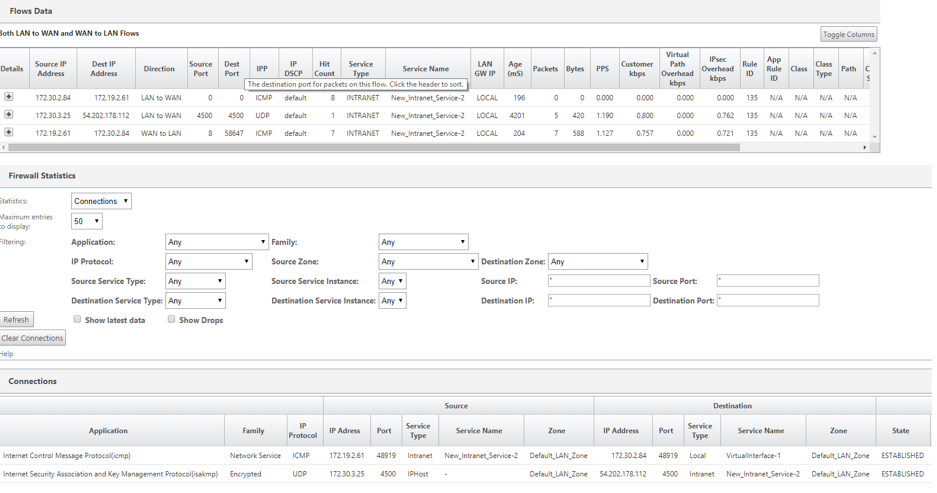This screenshot has height=493, width=937.
Task: Sort flows by Rule ID header
Action: [x=750, y=69]
